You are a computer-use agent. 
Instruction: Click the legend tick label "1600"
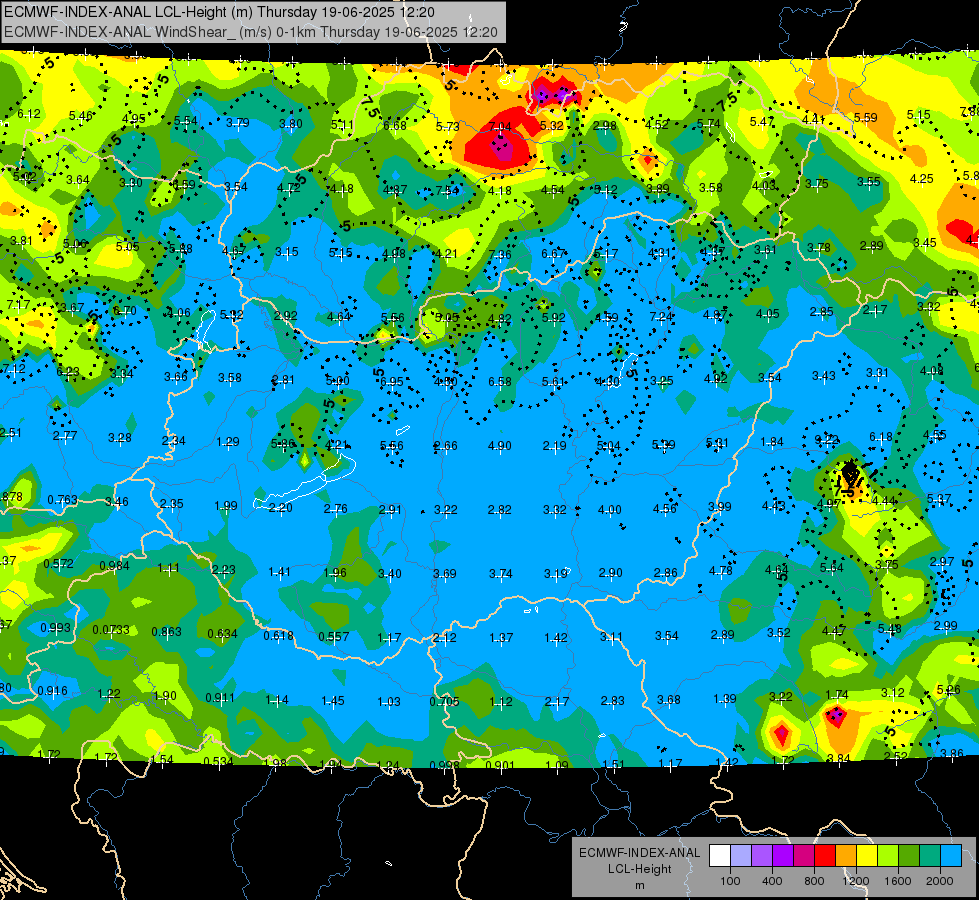coord(897,881)
